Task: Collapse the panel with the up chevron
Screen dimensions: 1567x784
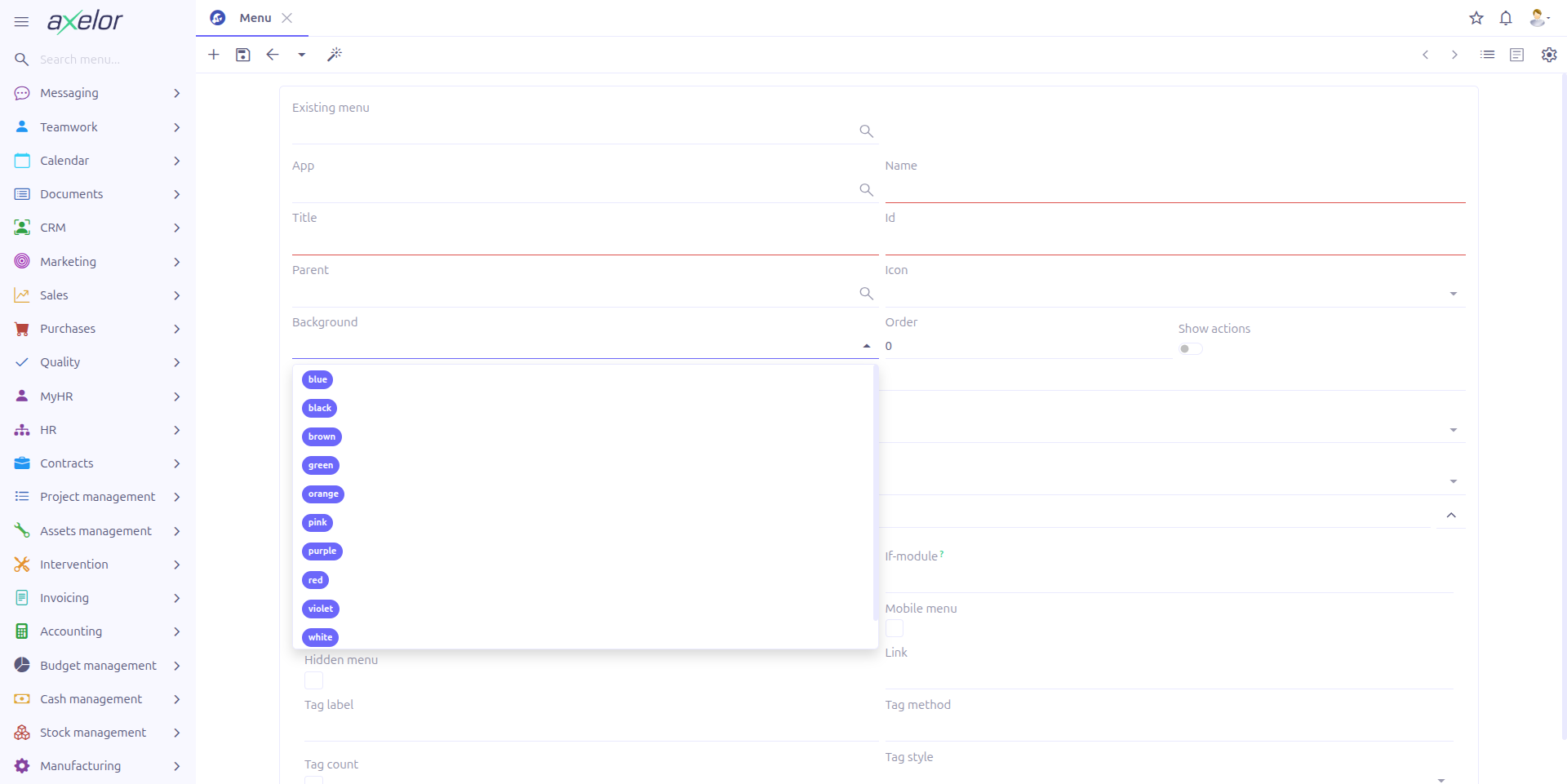Action: pos(1451,516)
